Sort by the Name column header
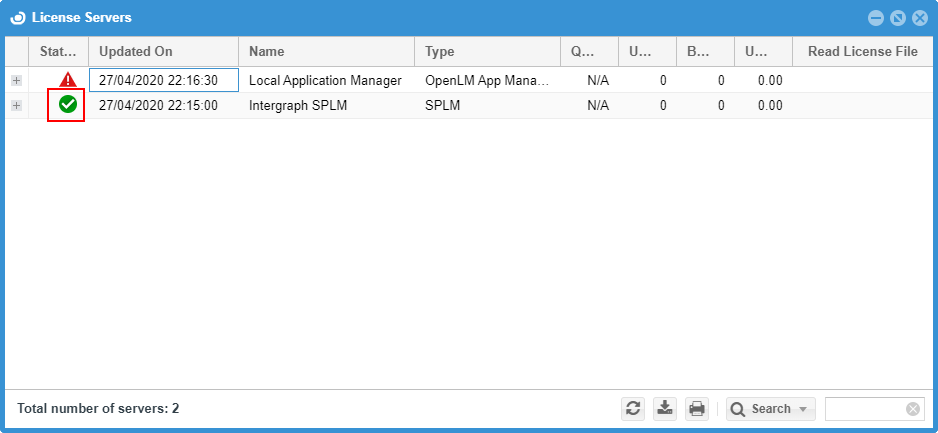 [x=326, y=51]
